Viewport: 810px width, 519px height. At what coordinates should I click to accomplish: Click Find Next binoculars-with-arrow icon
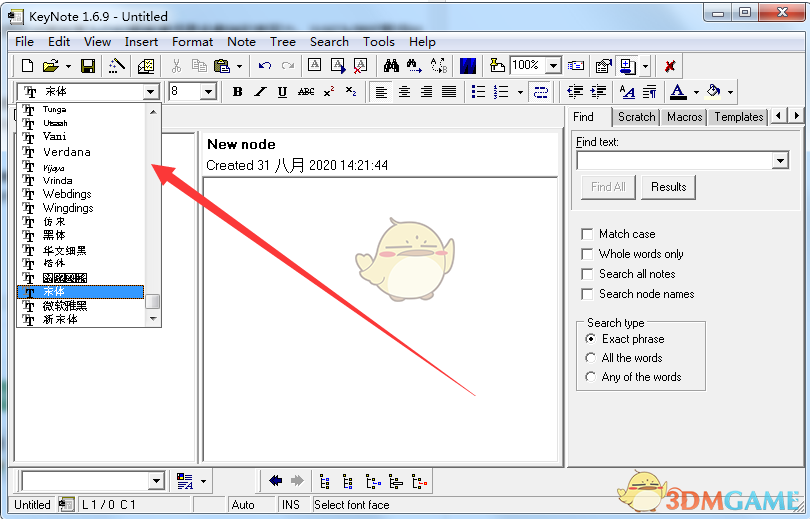[x=414, y=66]
